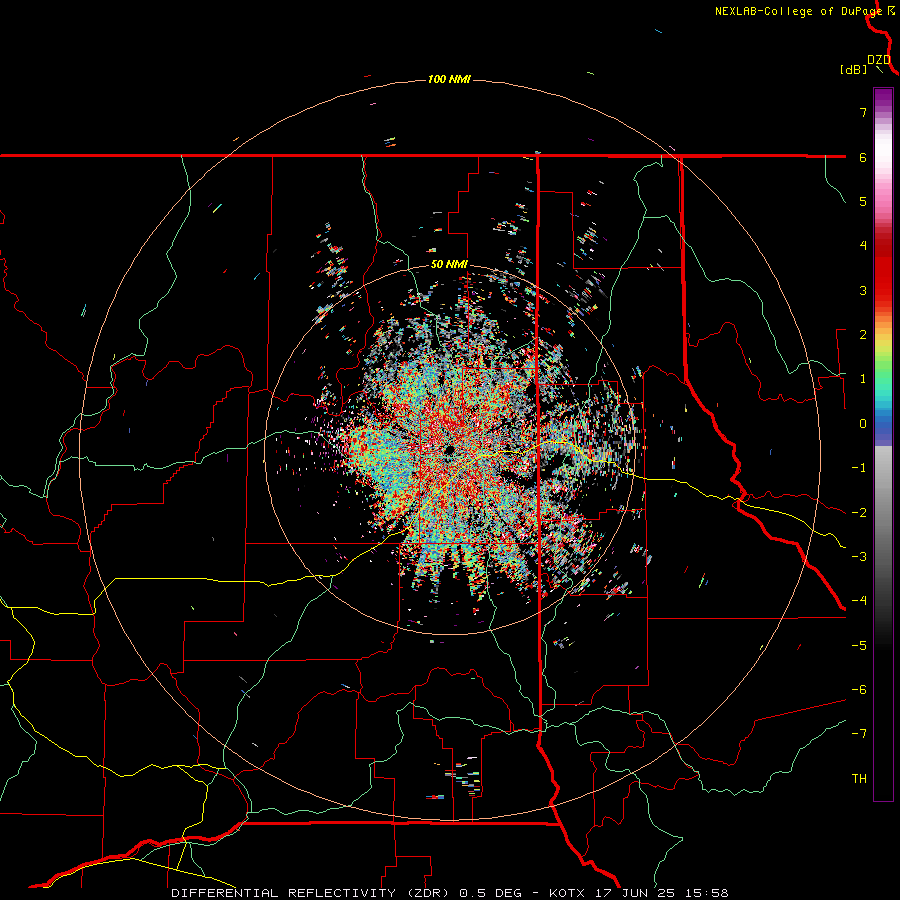Image resolution: width=900 pixels, height=900 pixels.
Task: Click the 5 dB scale label
Action: coord(863,201)
